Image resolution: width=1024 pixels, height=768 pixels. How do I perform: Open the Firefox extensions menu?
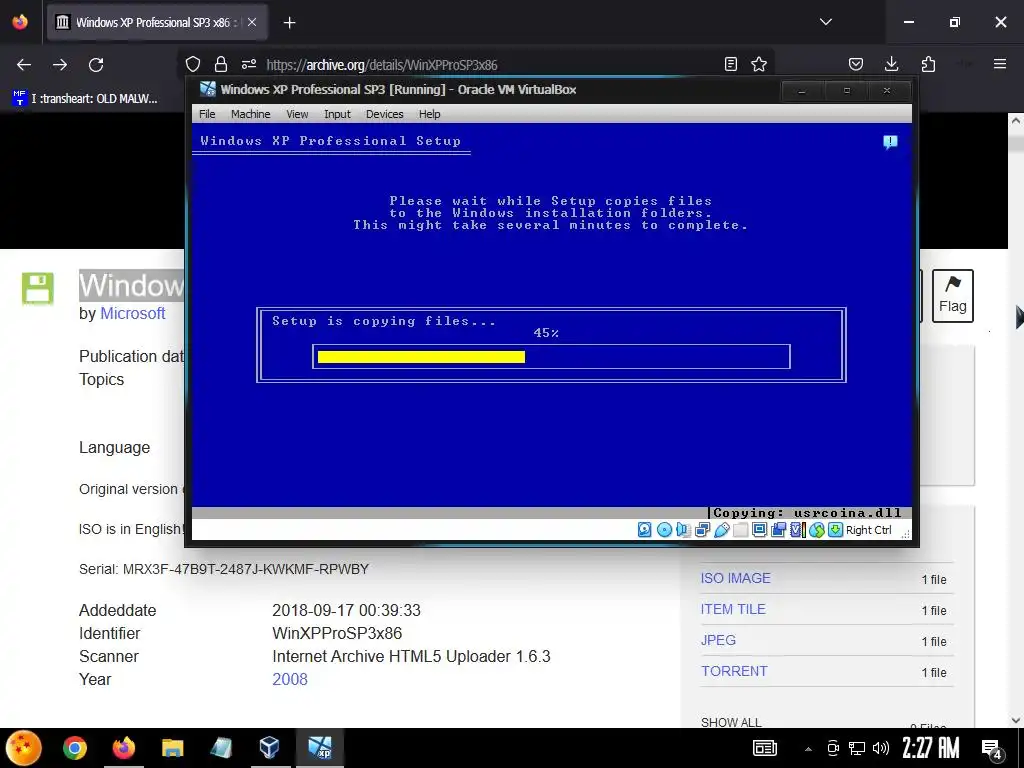coord(928,64)
